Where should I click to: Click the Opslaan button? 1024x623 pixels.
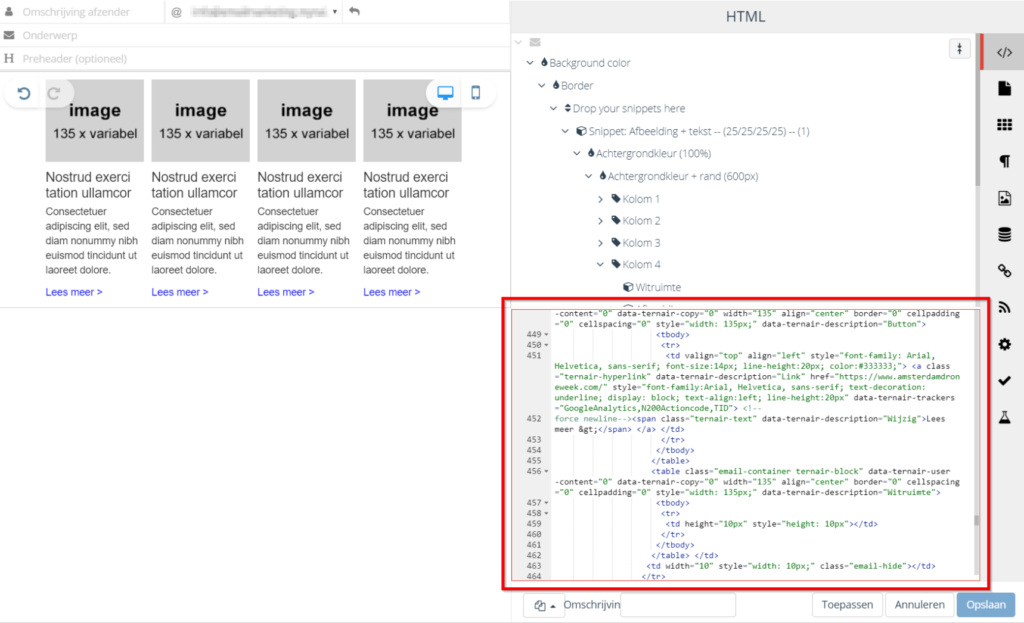pos(985,605)
